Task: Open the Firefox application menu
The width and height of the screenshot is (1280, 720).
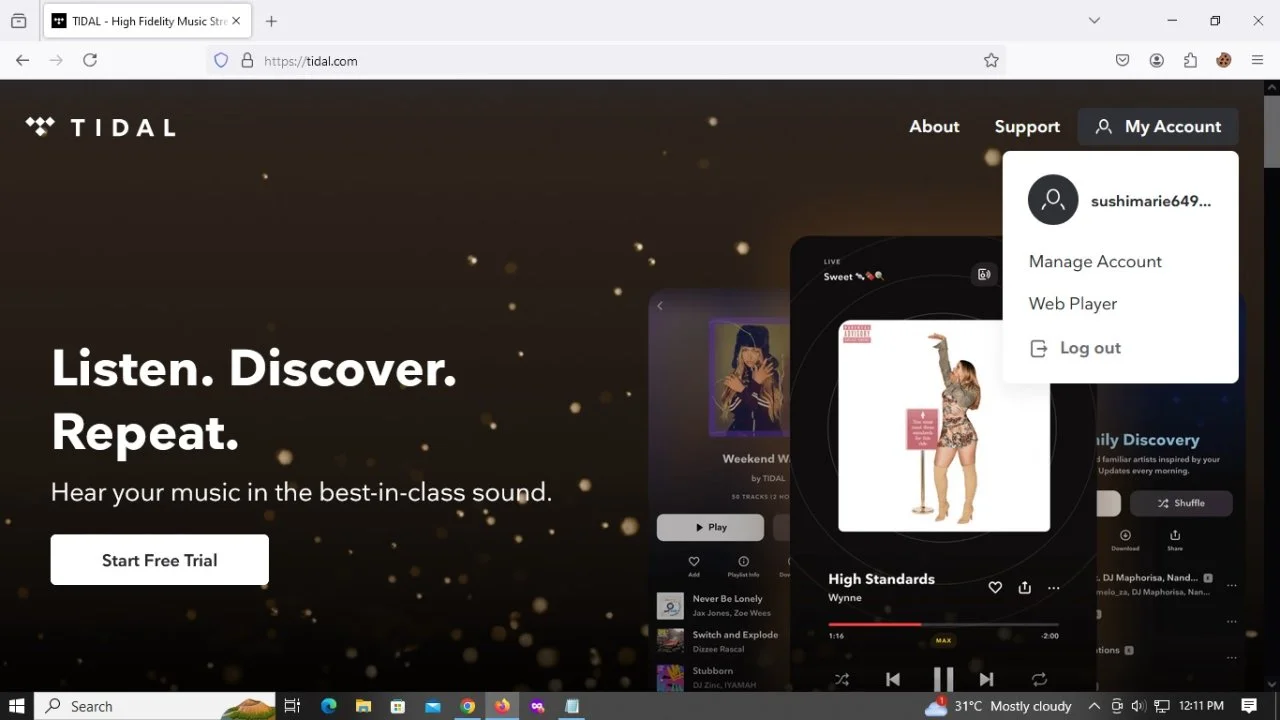Action: (1258, 60)
